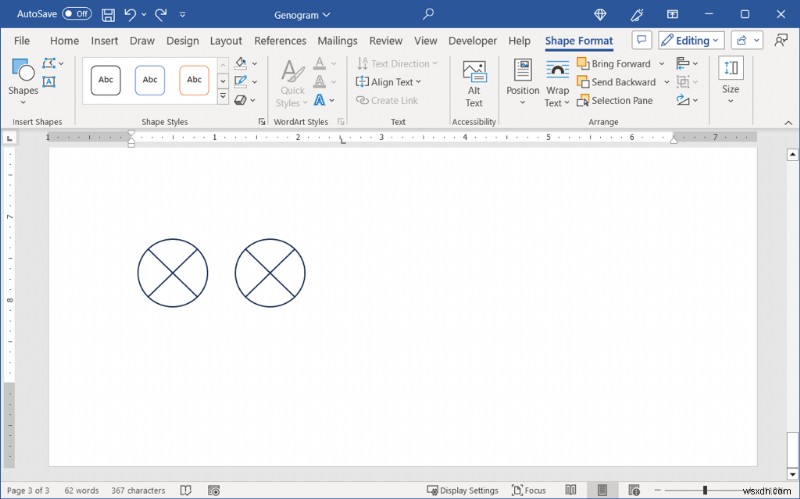Click the account person icon
The height and width of the screenshot is (499, 800).
click(x=781, y=40)
